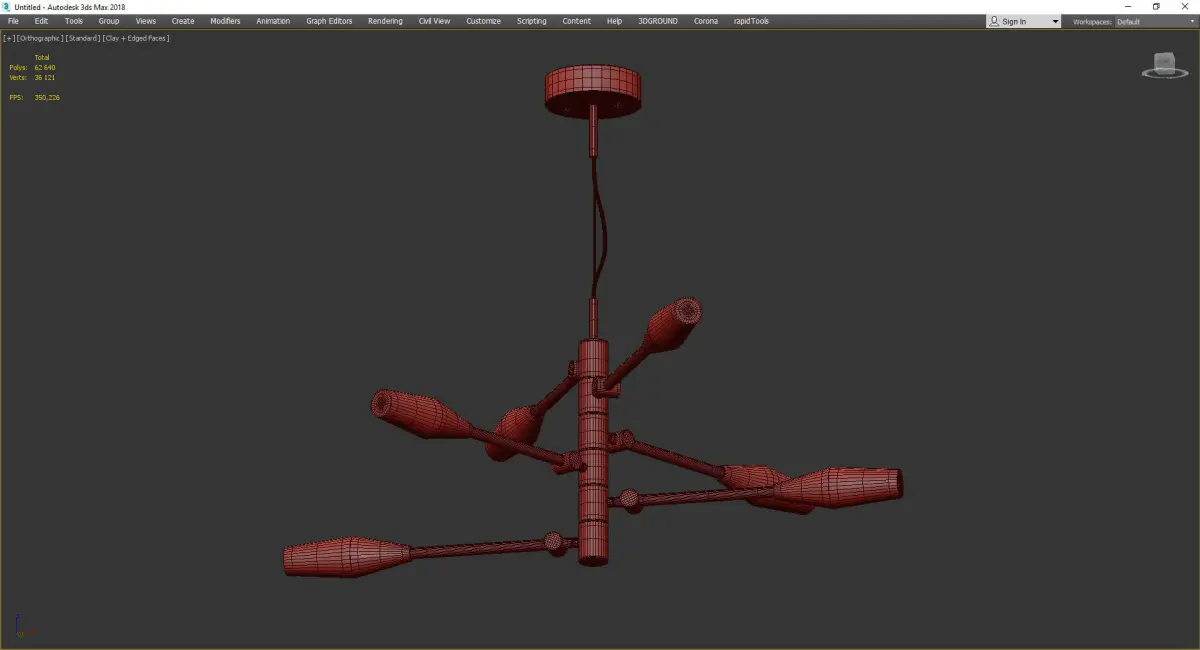The height and width of the screenshot is (650, 1200).
Task: Restore down the 3ds Max window
Action: (1156, 6)
